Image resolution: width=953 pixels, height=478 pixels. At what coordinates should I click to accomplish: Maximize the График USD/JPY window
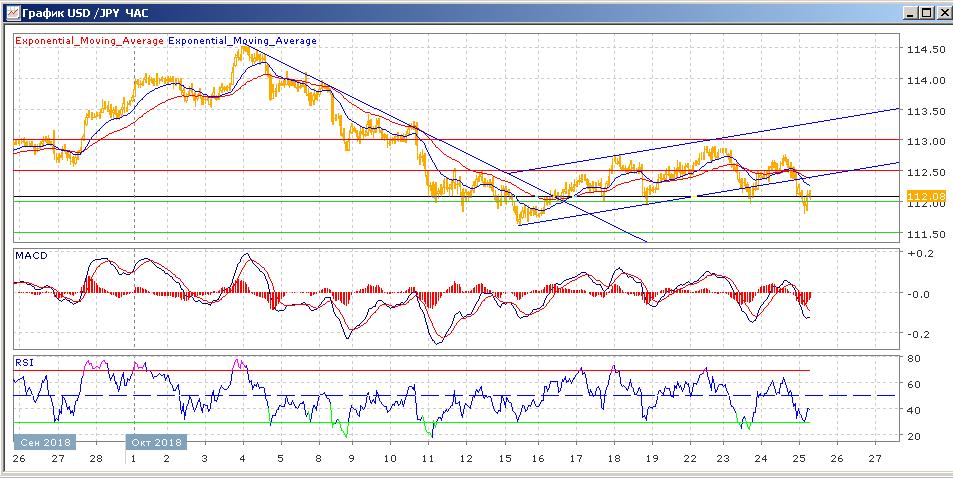(925, 12)
